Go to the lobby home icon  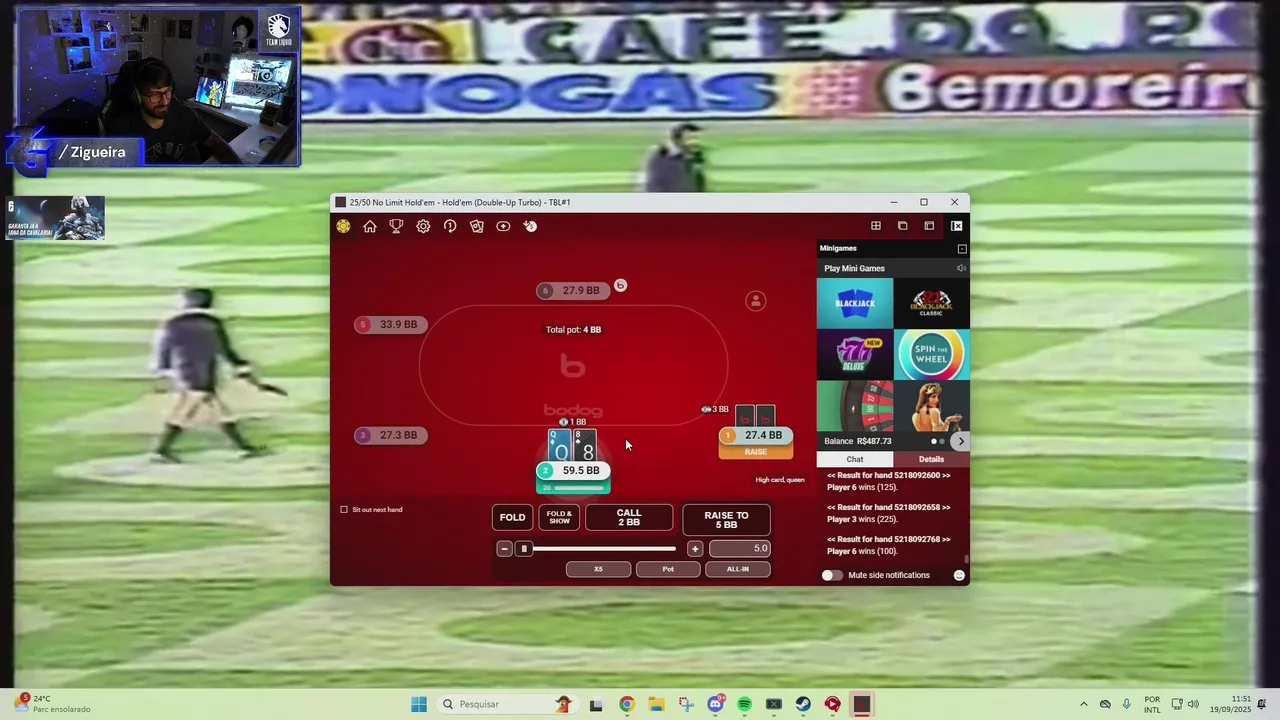click(x=370, y=226)
